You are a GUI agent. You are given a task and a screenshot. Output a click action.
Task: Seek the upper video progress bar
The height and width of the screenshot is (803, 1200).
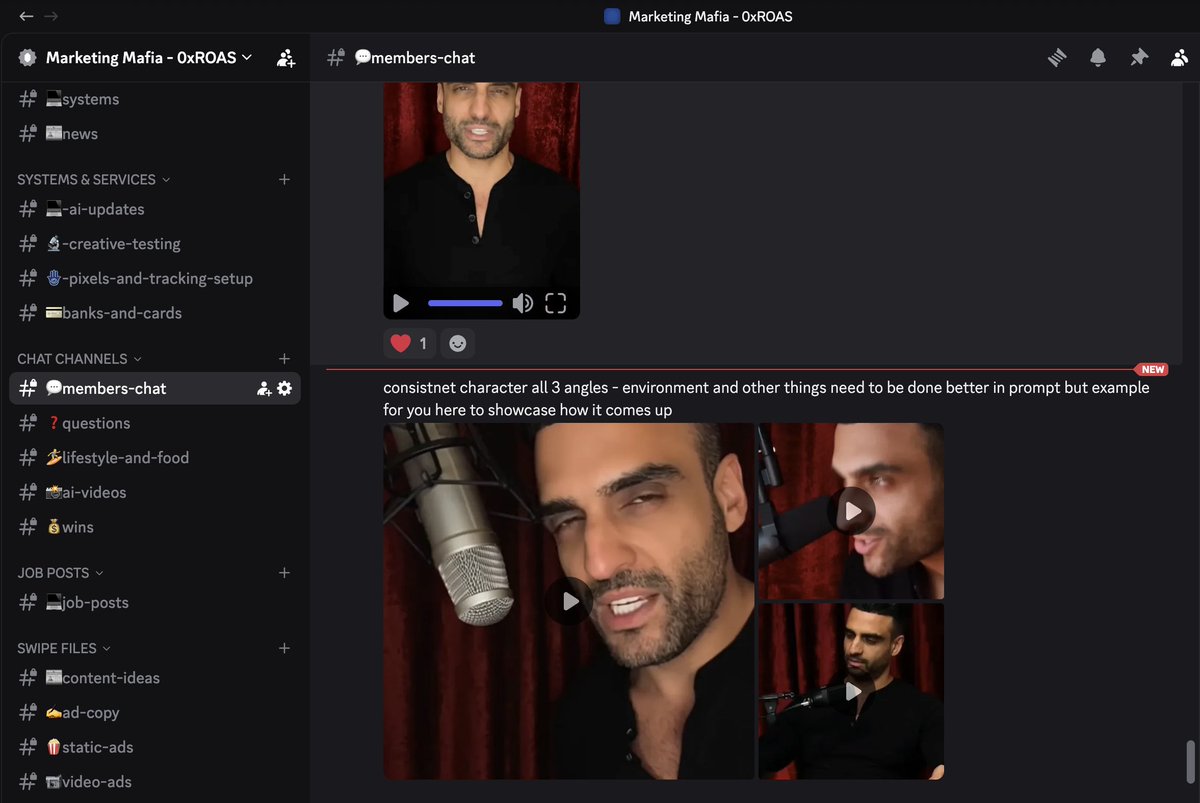point(465,303)
